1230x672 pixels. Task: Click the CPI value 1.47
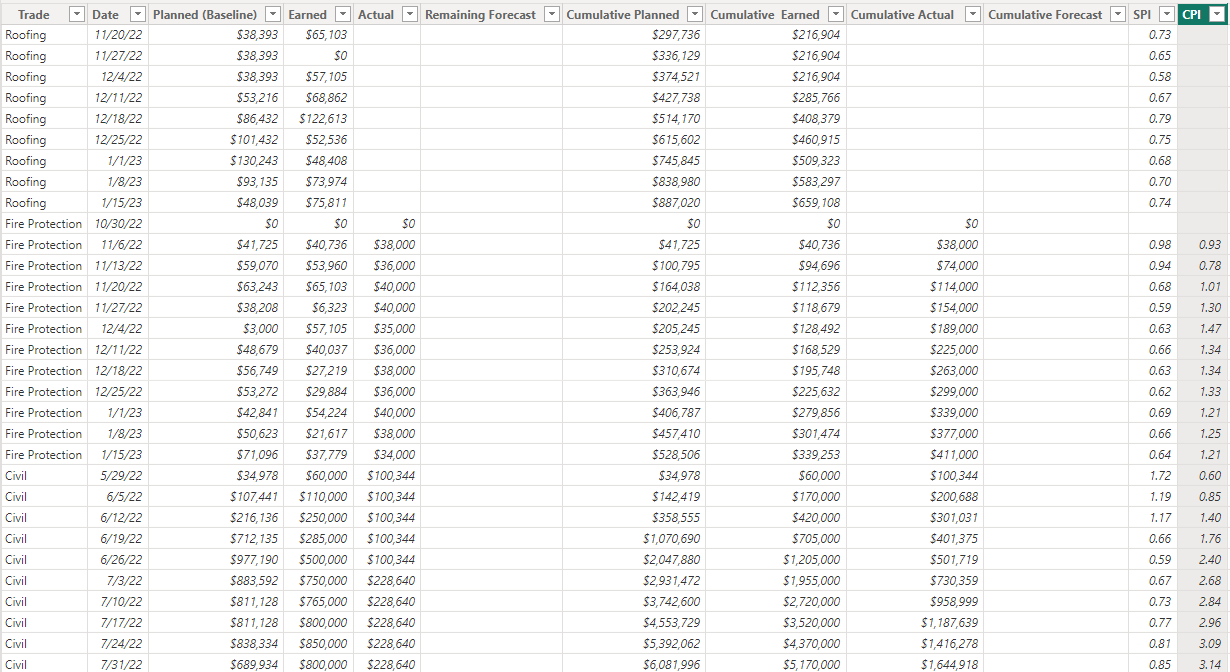[1210, 329]
